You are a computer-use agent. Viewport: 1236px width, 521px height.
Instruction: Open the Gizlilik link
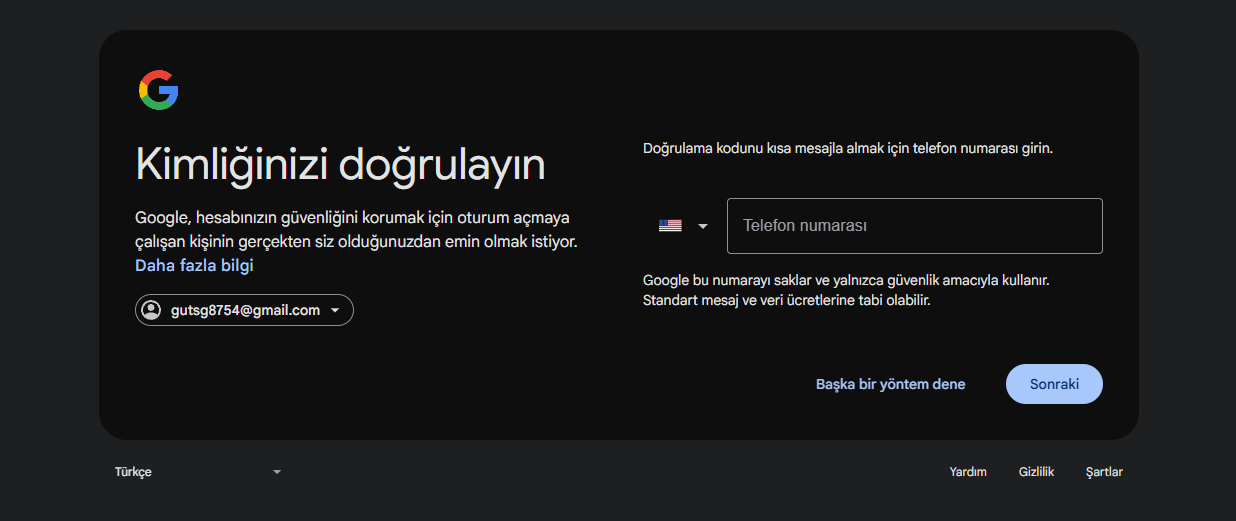pyautogui.click(x=1036, y=472)
